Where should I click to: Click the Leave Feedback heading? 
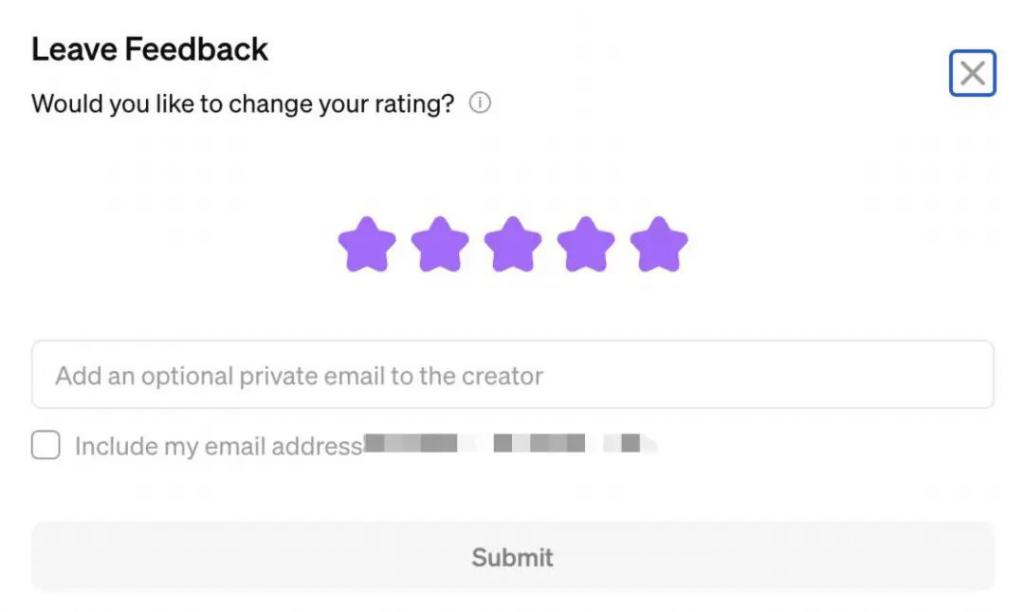coord(150,49)
